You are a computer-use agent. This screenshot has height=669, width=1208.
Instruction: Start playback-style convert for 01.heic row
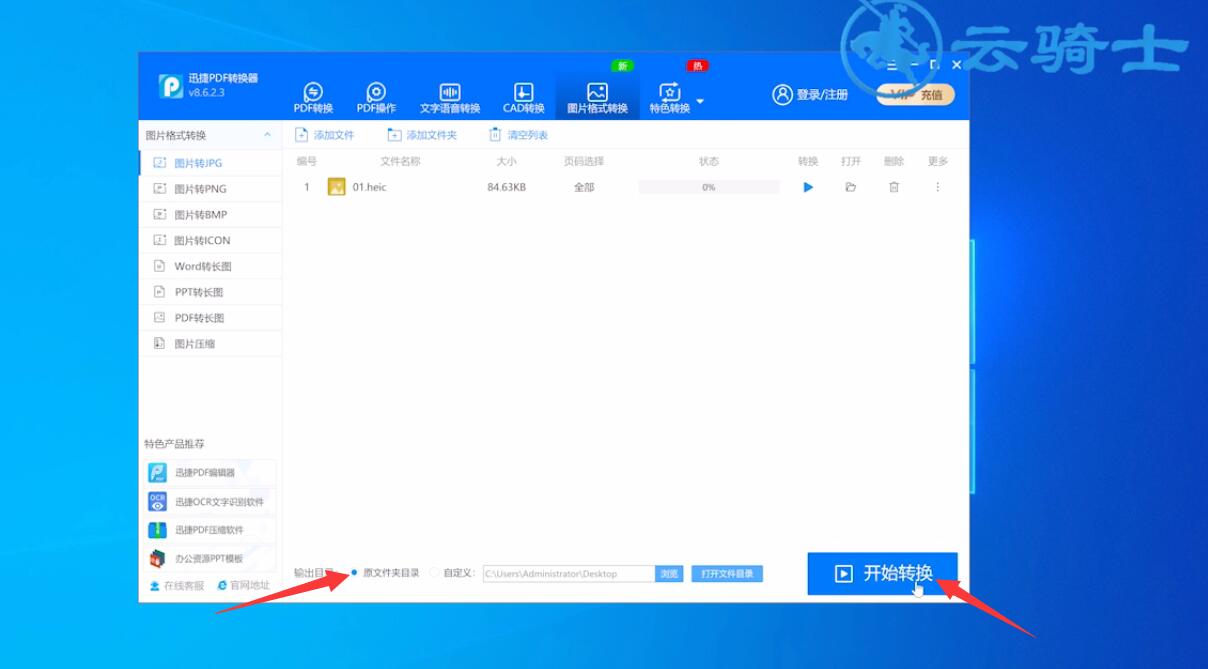coord(808,187)
